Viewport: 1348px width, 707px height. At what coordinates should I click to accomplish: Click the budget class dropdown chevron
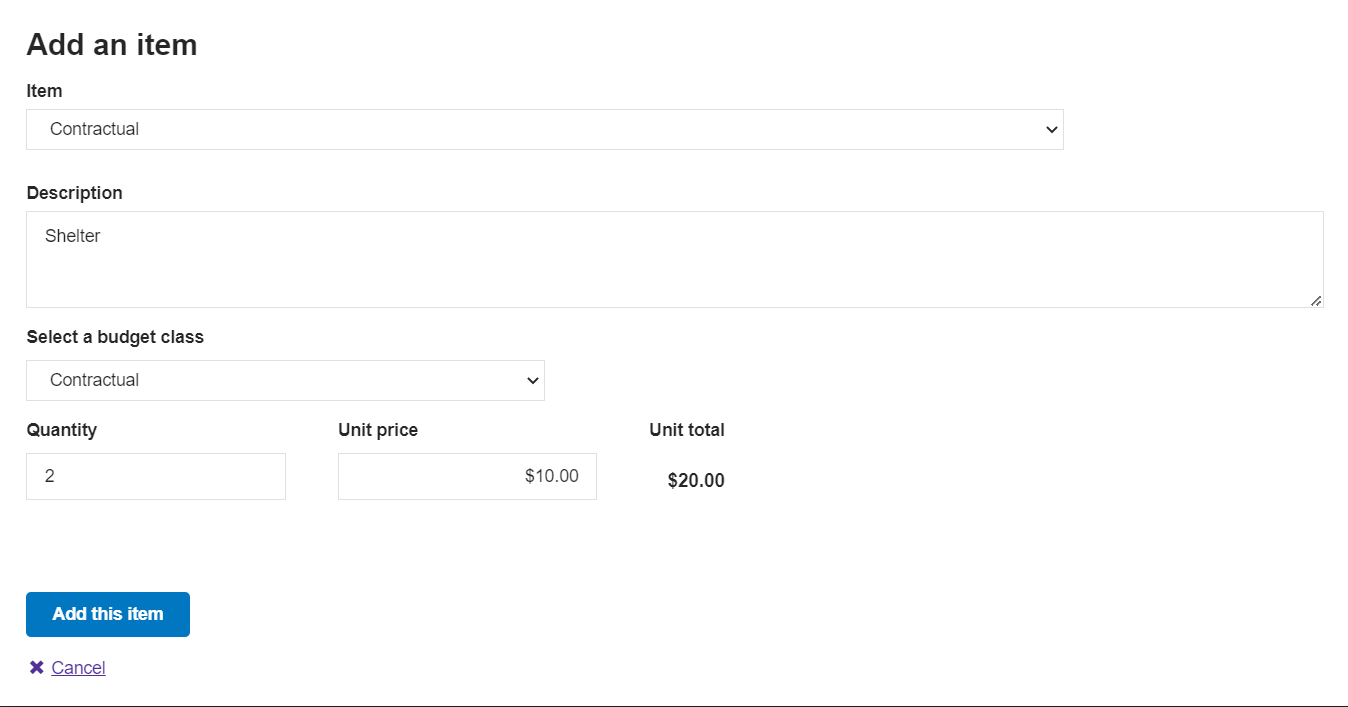coord(533,381)
